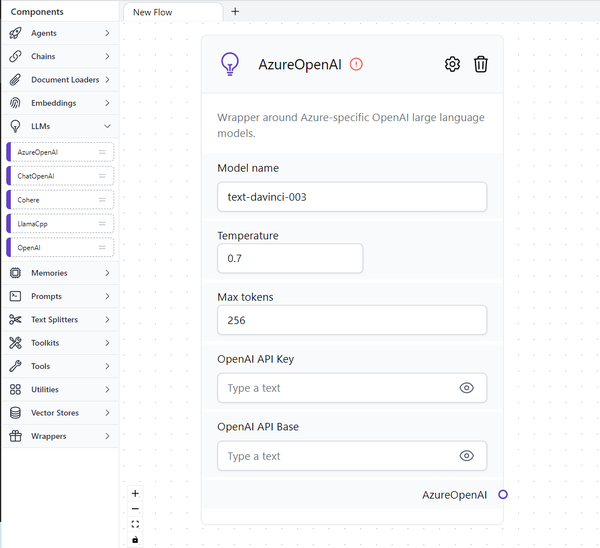Click the red warning icon beside AzureOpenAI
The height and width of the screenshot is (548, 600).
(x=356, y=64)
